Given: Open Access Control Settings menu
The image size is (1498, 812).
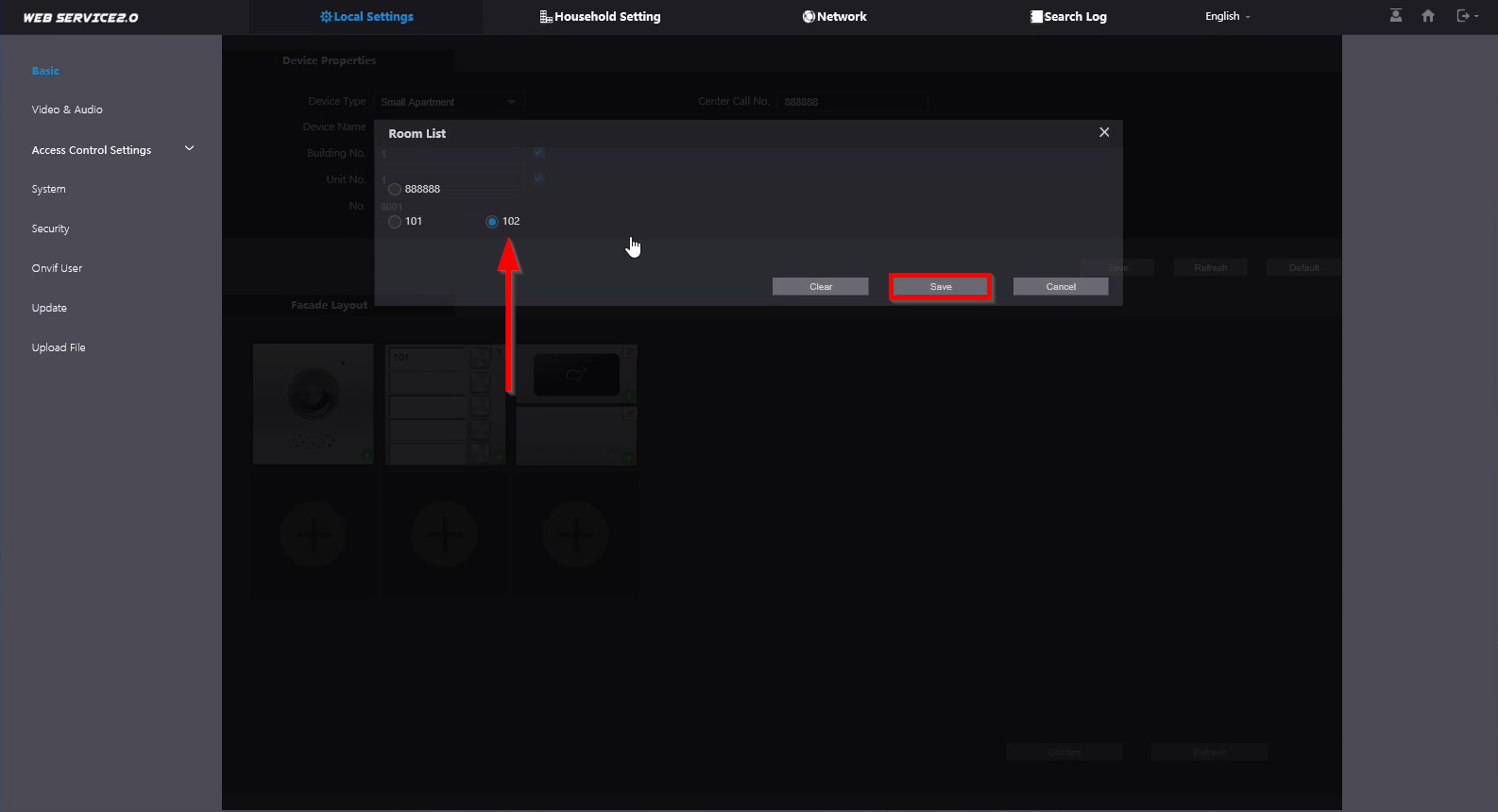Looking at the screenshot, I should click(92, 150).
